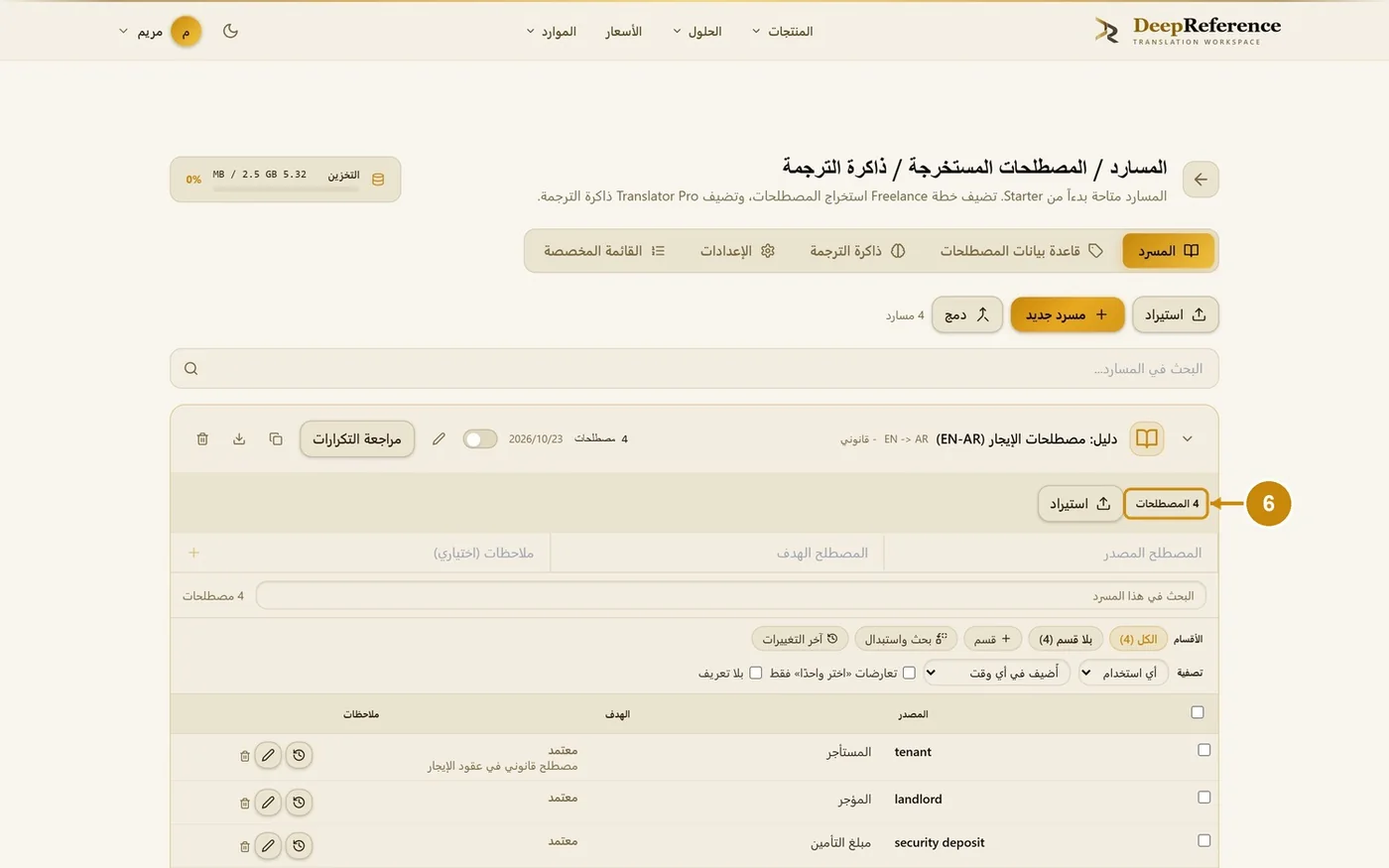Viewport: 1389px width, 868px height.
Task: Toggle dark mode moon icon
Action: pos(230,31)
